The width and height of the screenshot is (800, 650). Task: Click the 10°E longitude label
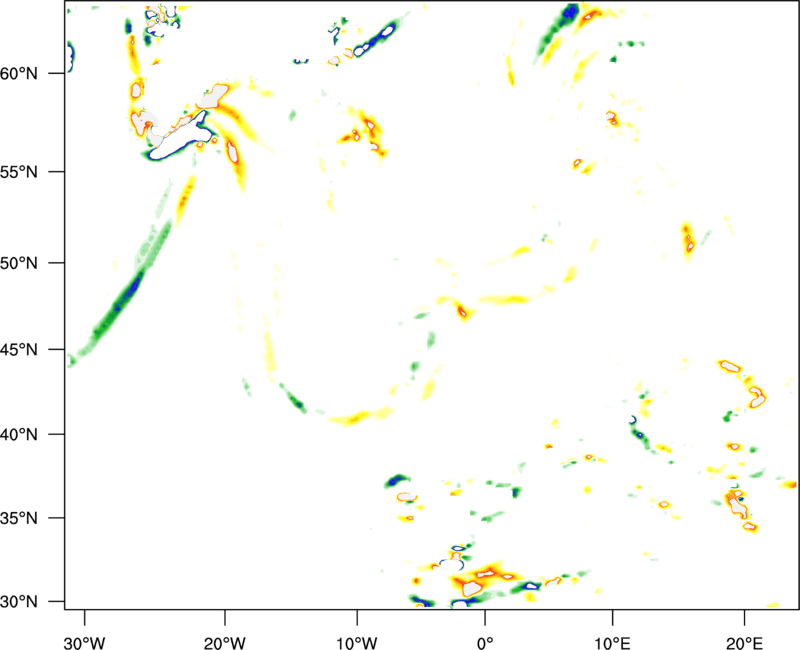point(612,643)
